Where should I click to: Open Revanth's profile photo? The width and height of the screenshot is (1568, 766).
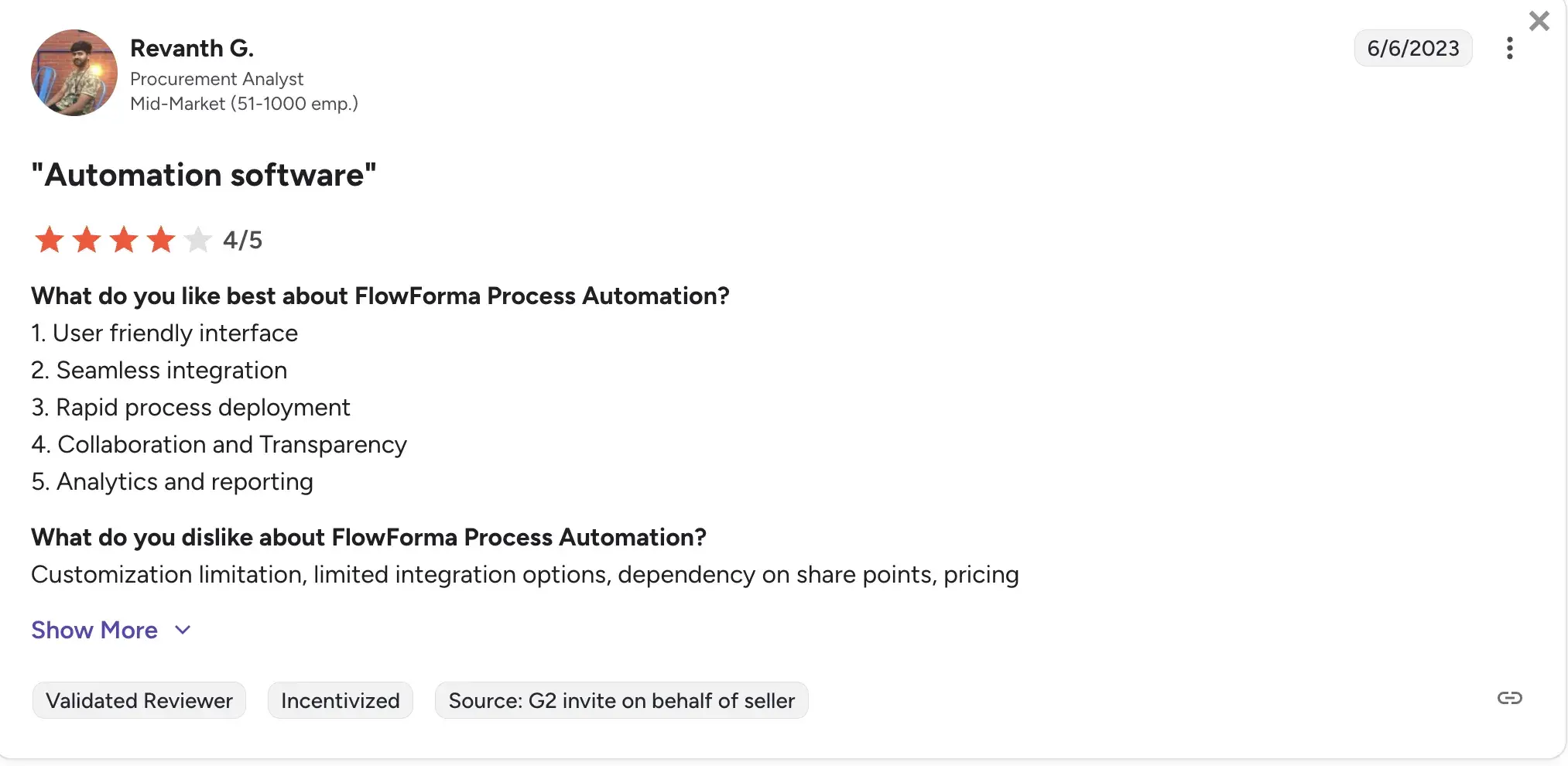tap(74, 72)
